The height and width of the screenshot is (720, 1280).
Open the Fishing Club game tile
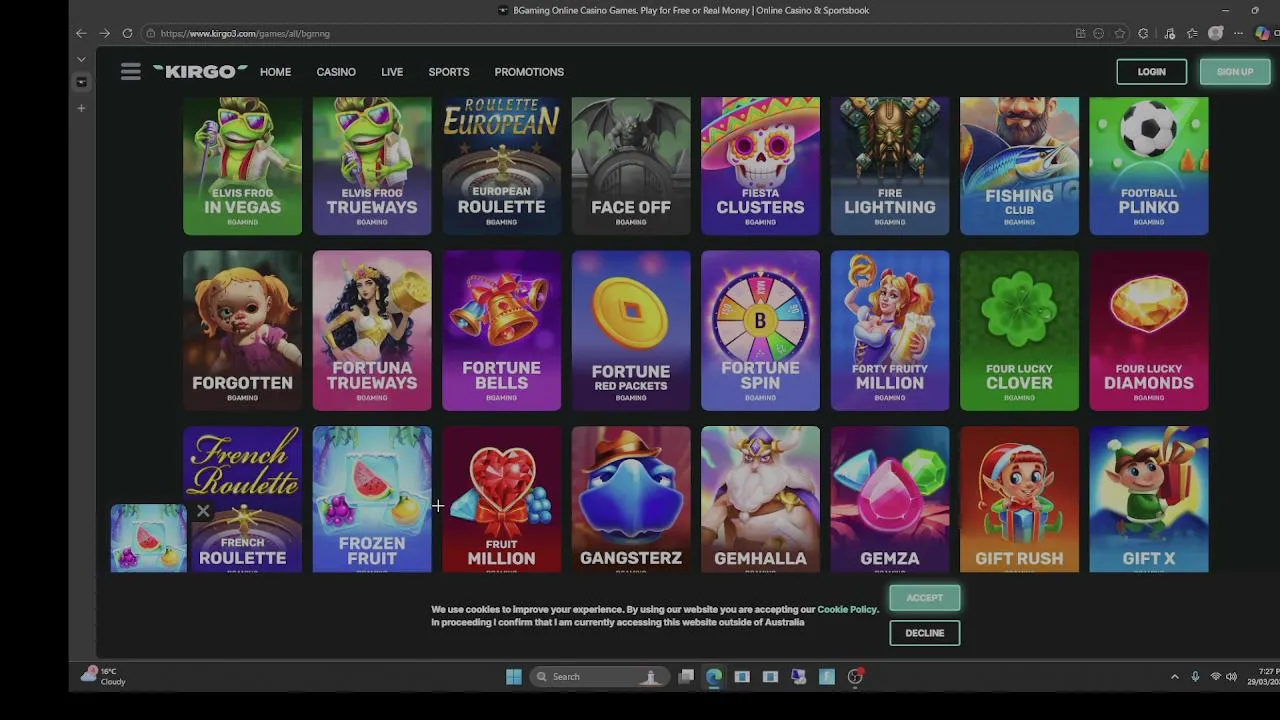[1019, 166]
